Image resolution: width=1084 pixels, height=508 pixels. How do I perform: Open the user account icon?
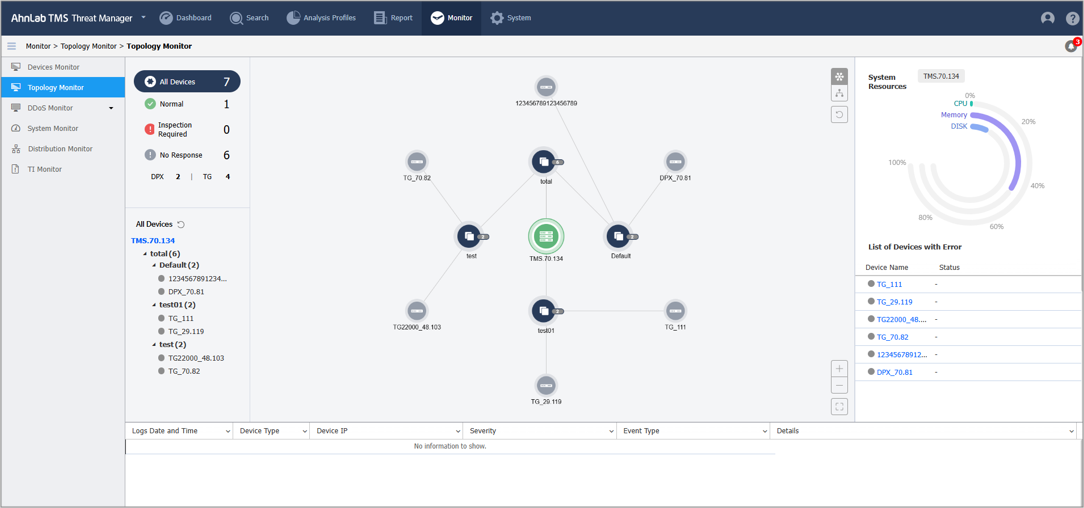click(x=1047, y=18)
